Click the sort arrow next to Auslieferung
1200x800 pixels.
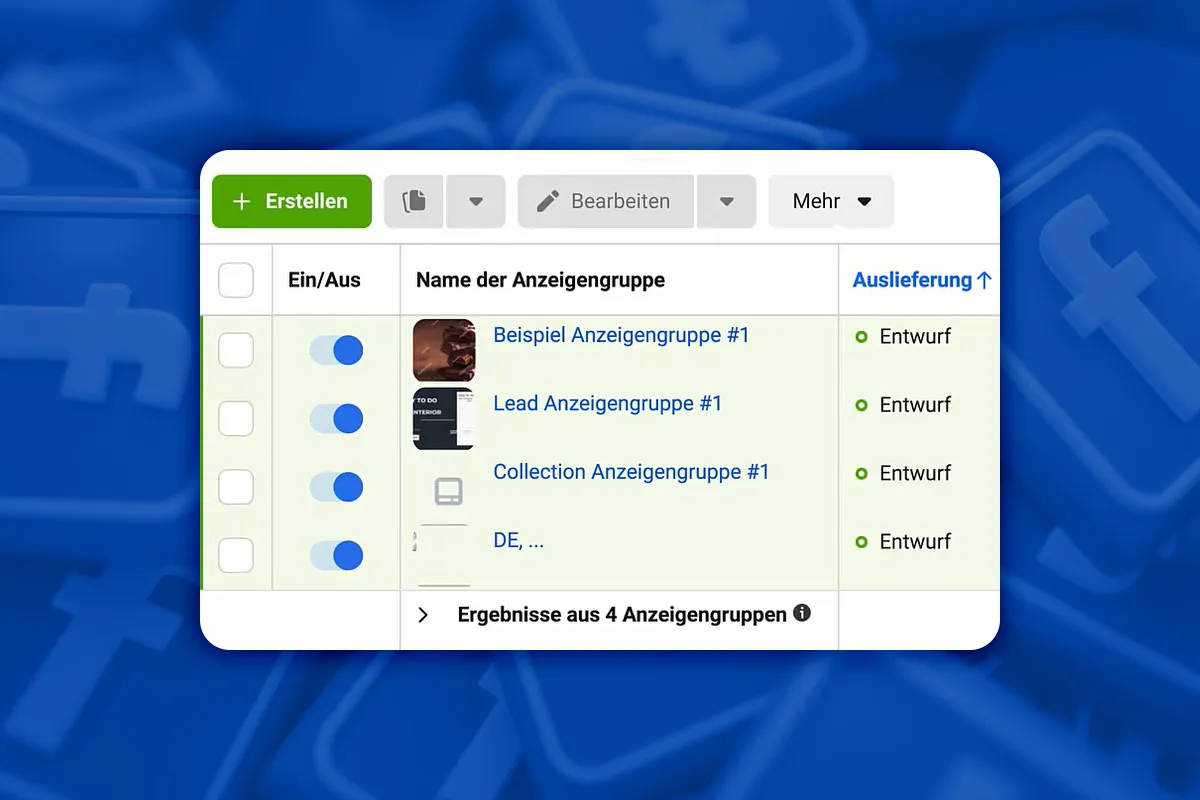pos(984,281)
